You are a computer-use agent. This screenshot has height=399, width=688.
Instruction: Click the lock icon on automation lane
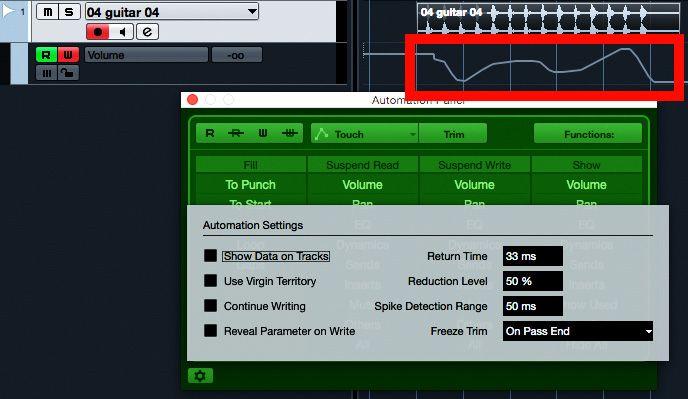(68, 72)
